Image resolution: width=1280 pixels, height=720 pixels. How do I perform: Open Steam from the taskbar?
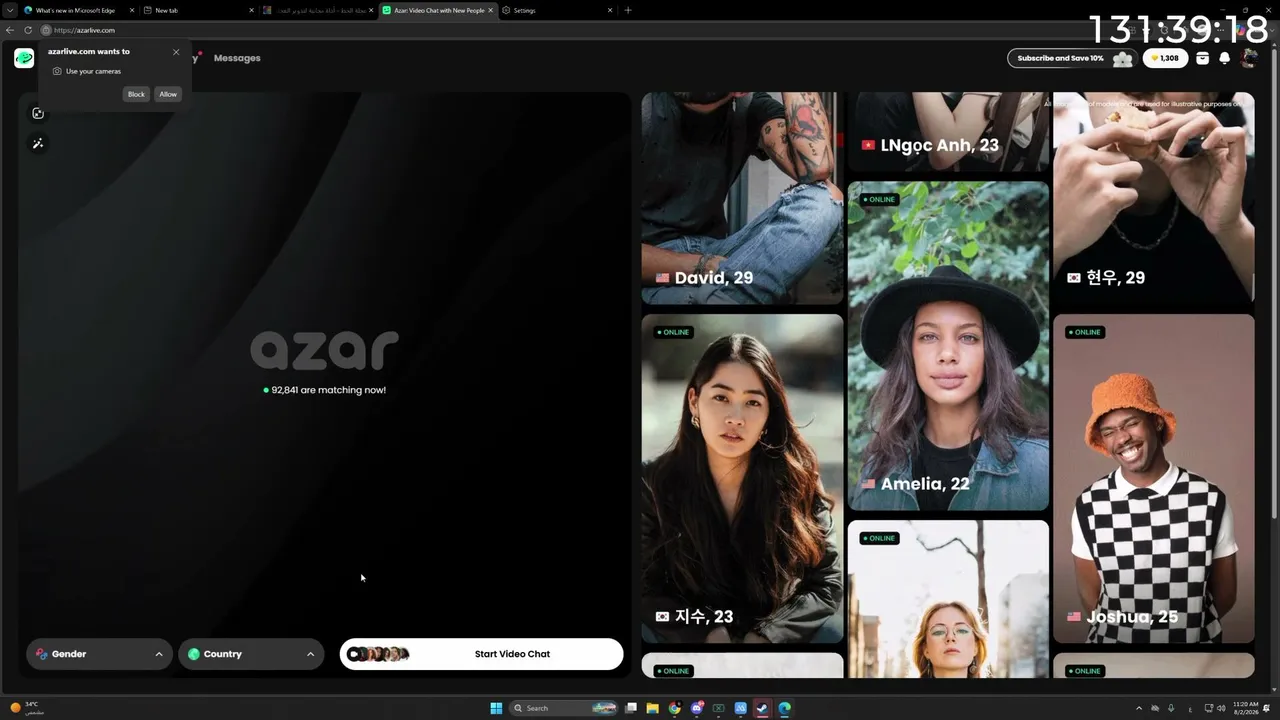(762, 708)
